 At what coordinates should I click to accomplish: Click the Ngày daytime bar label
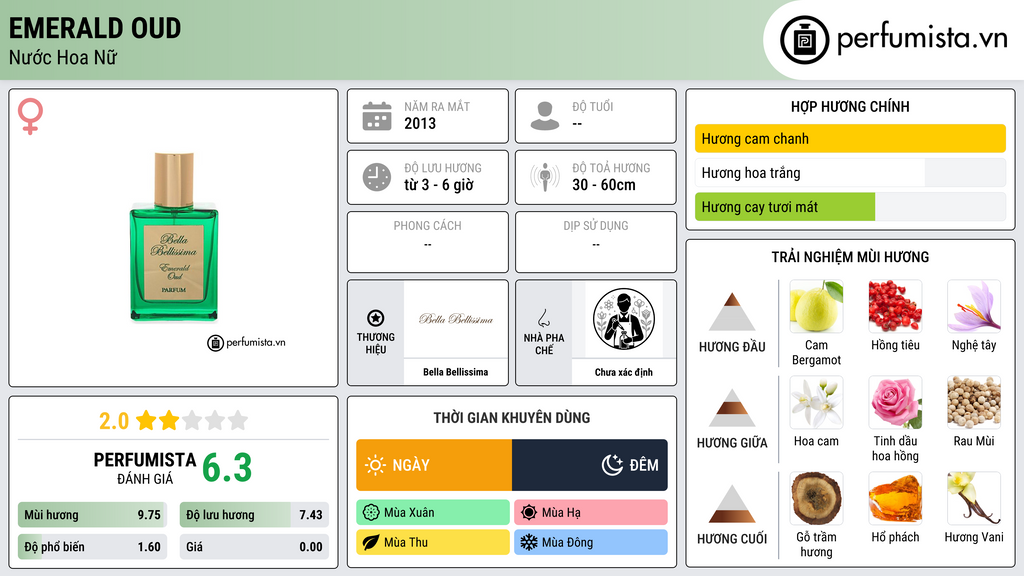click(x=411, y=465)
